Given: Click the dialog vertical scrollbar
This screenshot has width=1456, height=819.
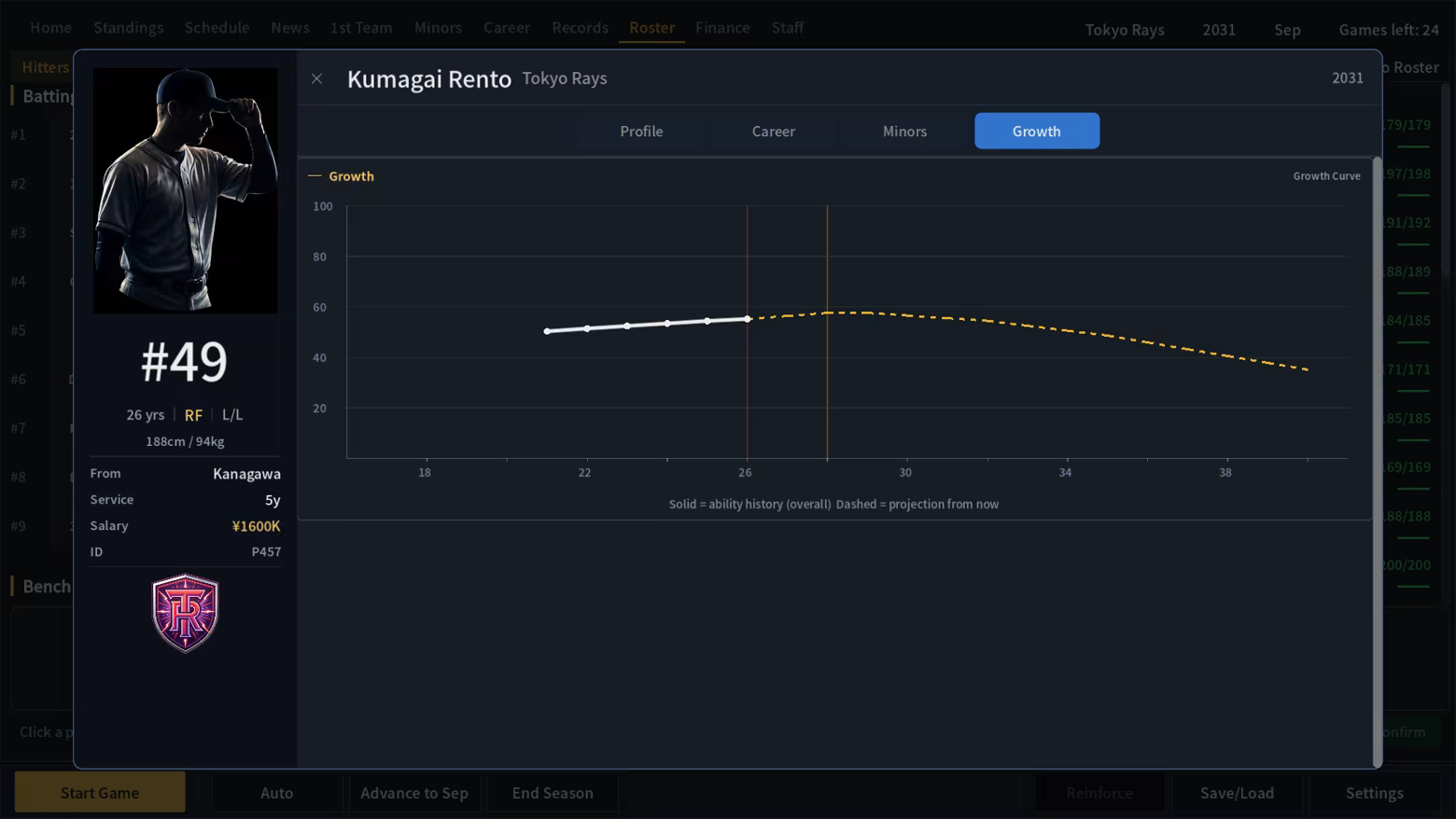Looking at the screenshot, I should click(x=1377, y=462).
